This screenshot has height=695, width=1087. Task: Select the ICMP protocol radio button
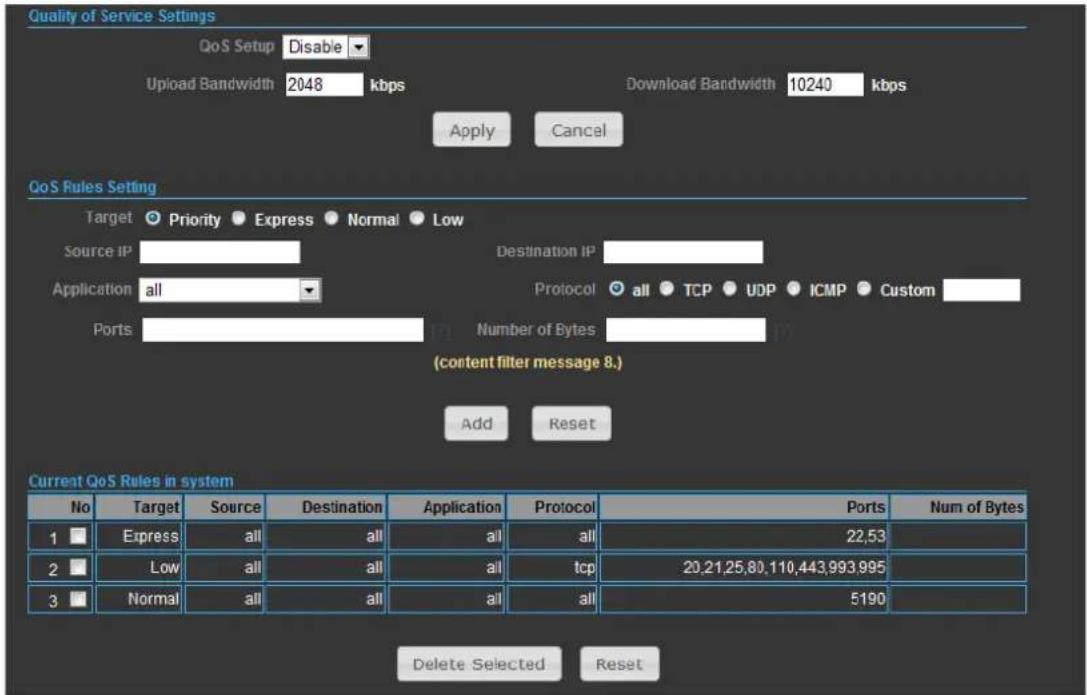coord(794,289)
